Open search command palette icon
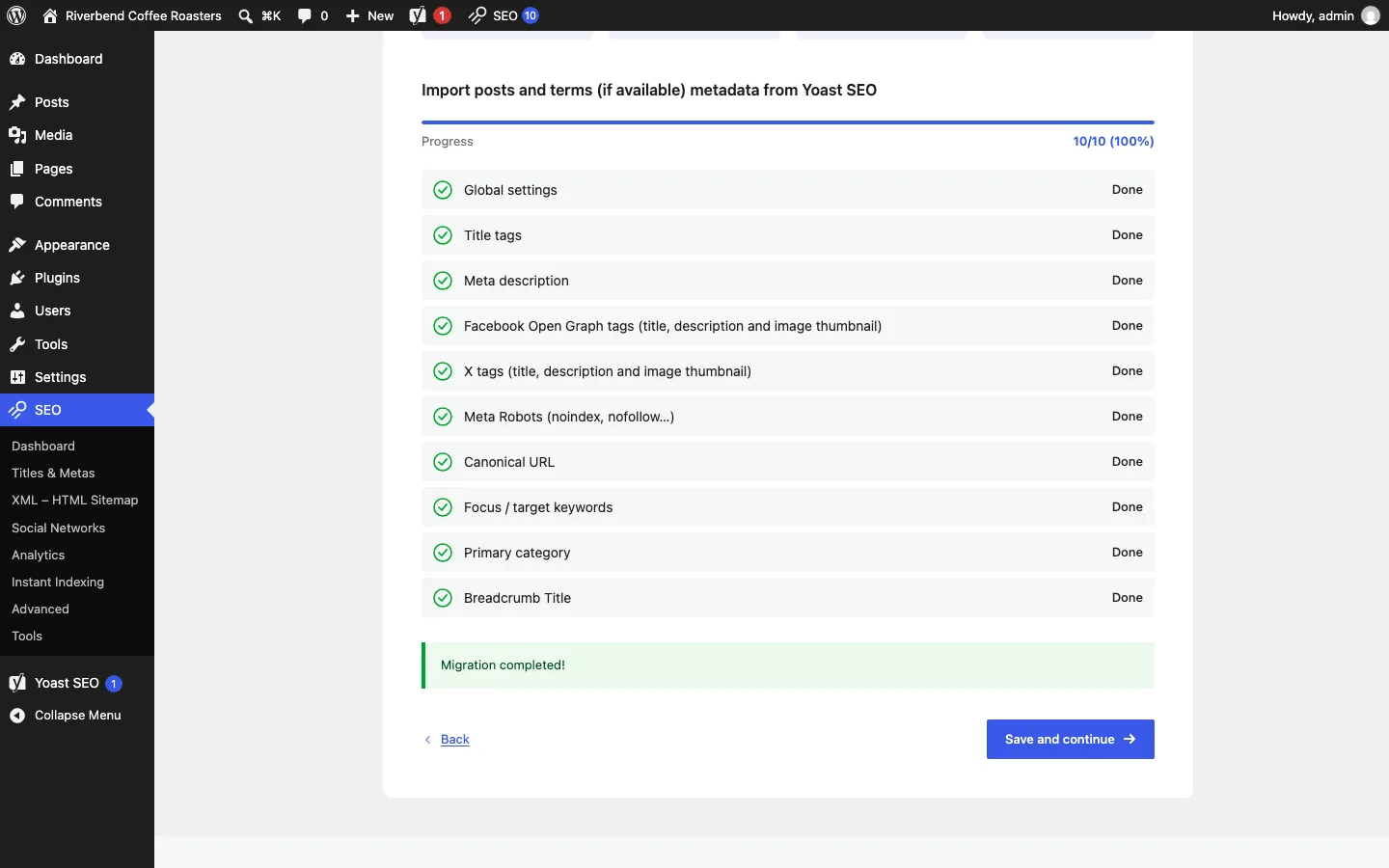1389x868 pixels. [246, 15]
